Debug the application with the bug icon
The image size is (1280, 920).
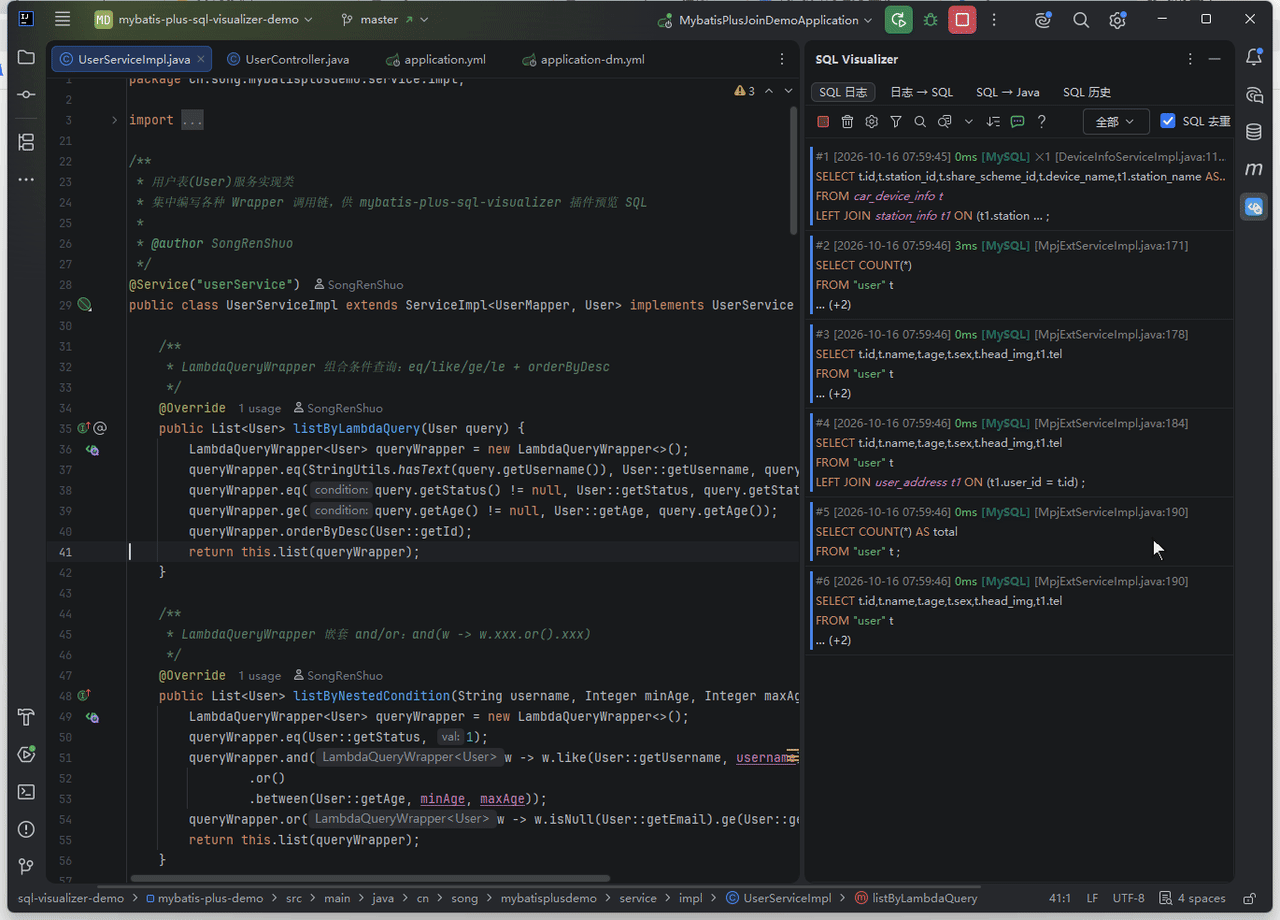click(x=931, y=20)
